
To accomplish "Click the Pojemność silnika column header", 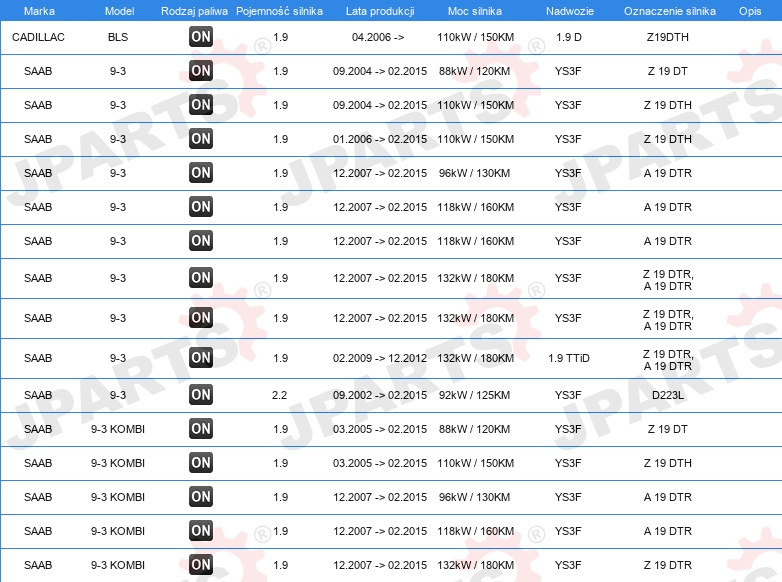I will [279, 11].
